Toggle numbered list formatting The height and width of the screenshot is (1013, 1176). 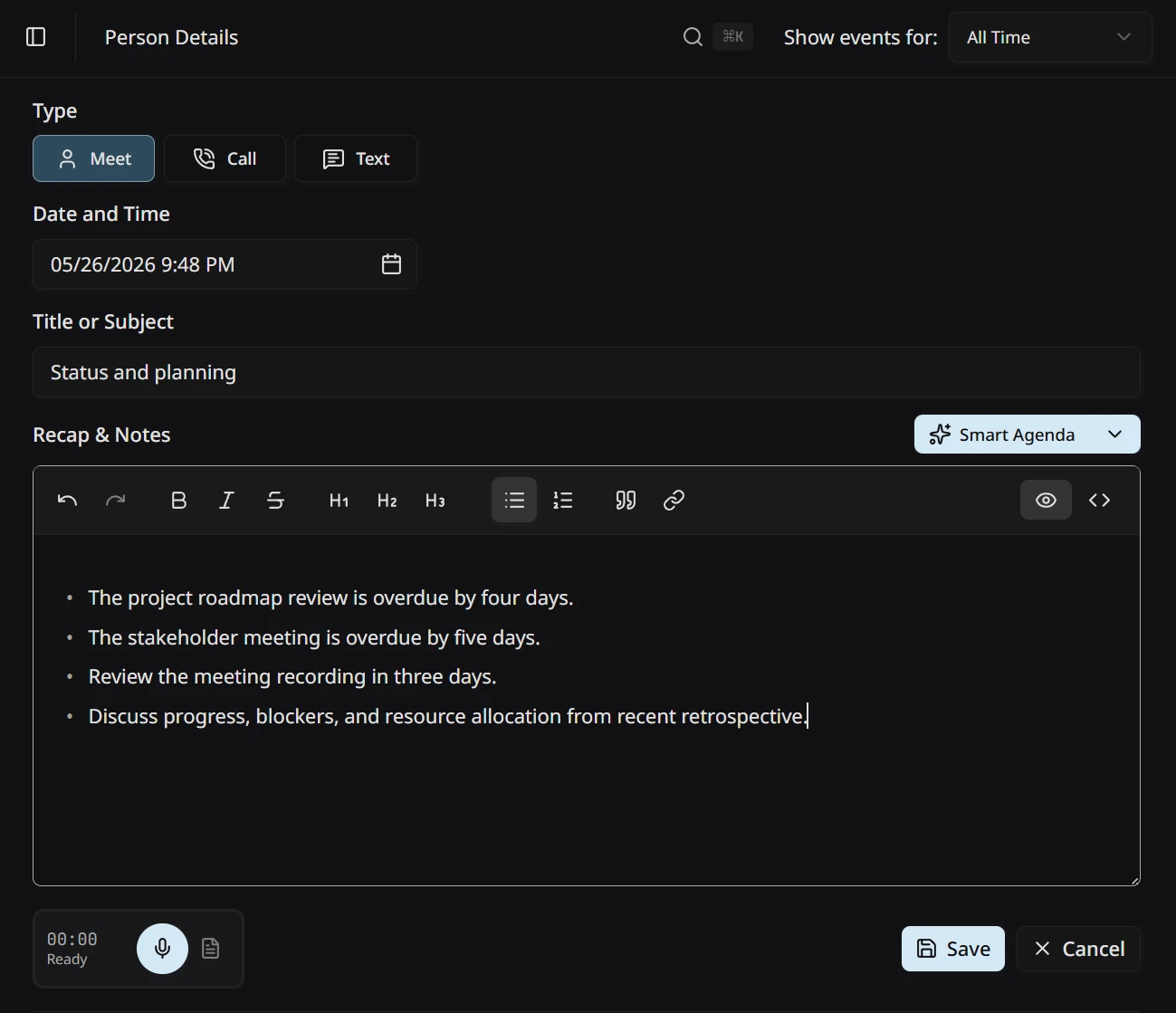click(563, 501)
